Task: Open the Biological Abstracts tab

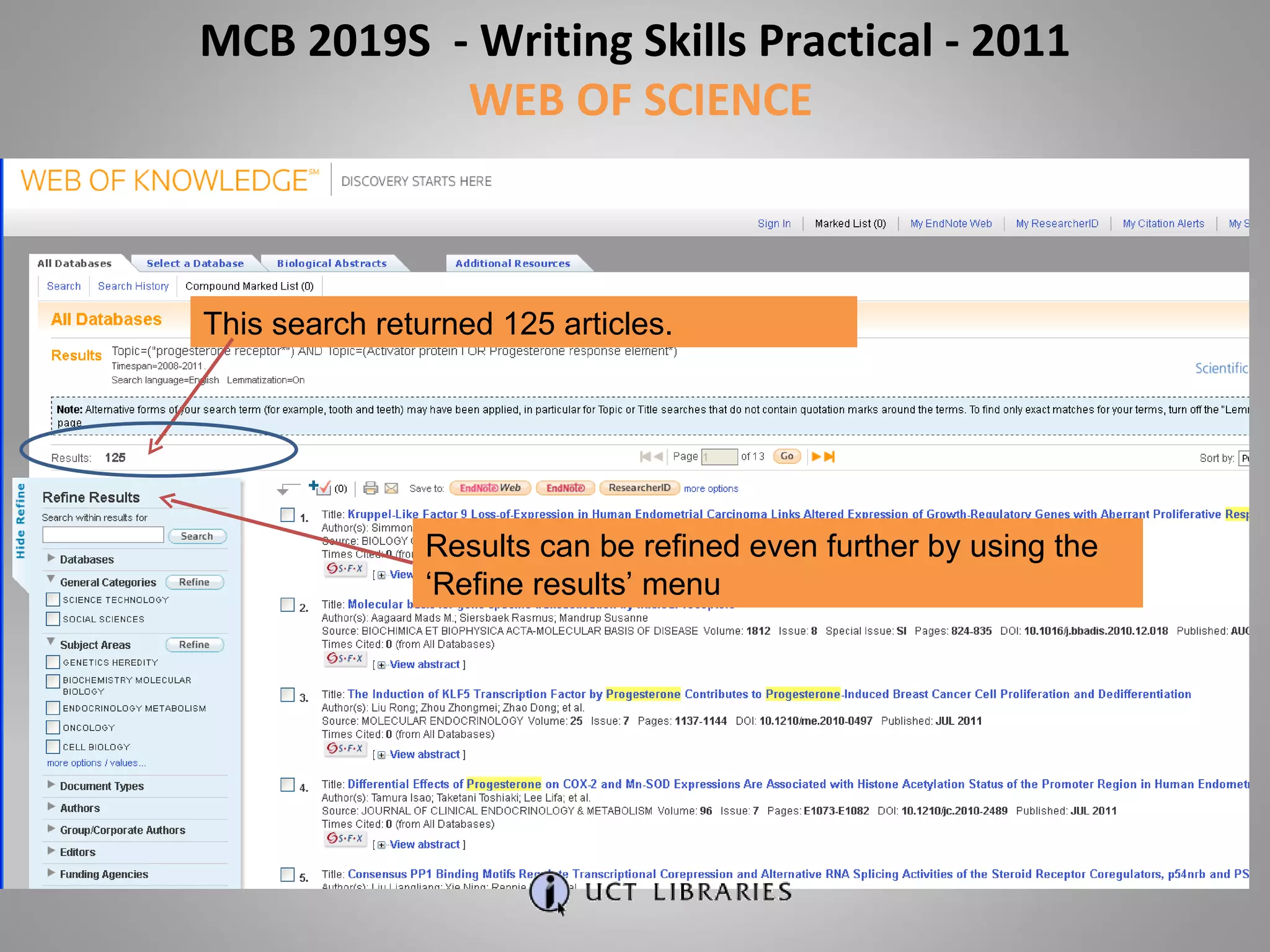Action: coord(332,263)
